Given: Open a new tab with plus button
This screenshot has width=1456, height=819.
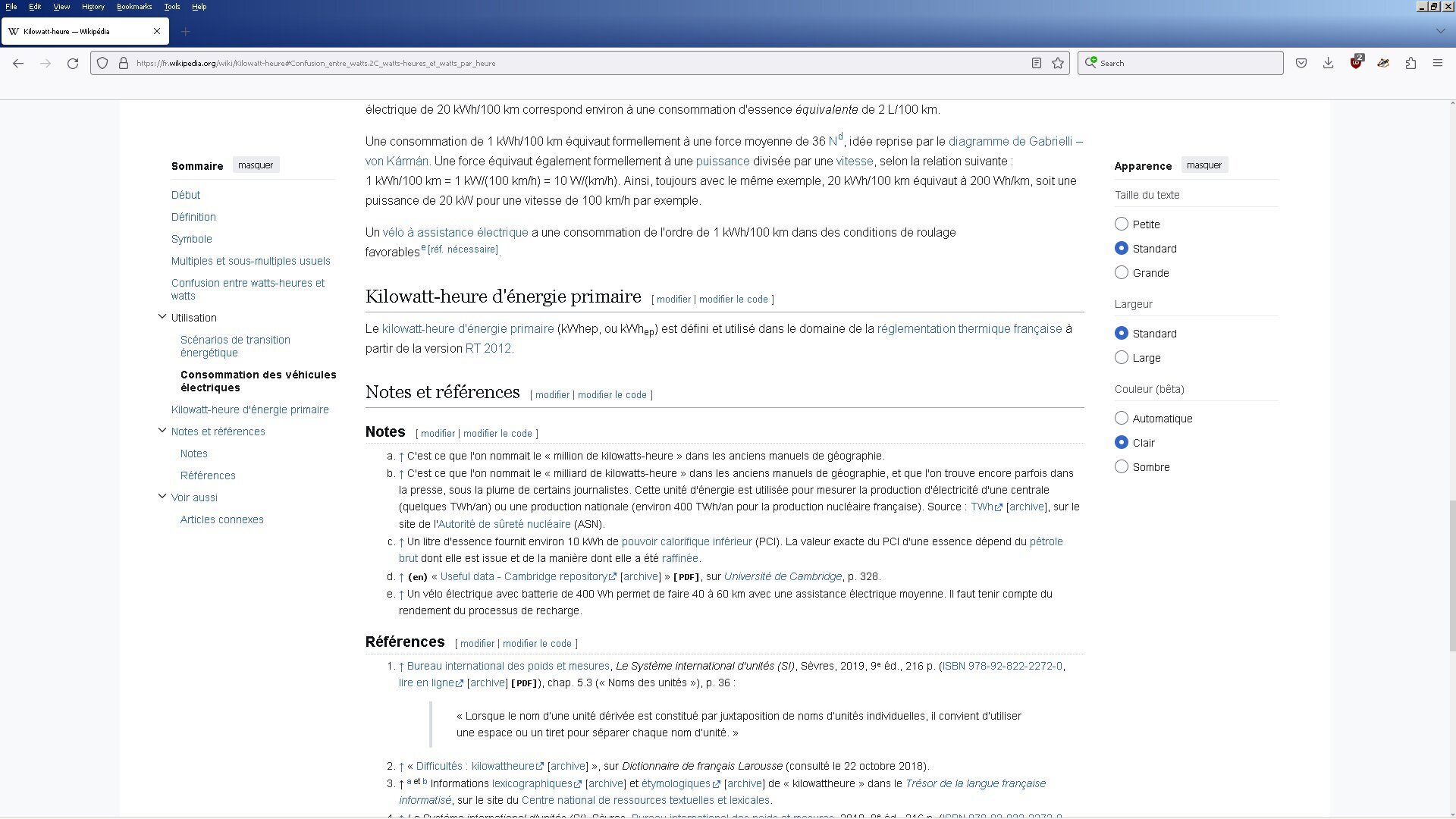Looking at the screenshot, I should coord(185,31).
